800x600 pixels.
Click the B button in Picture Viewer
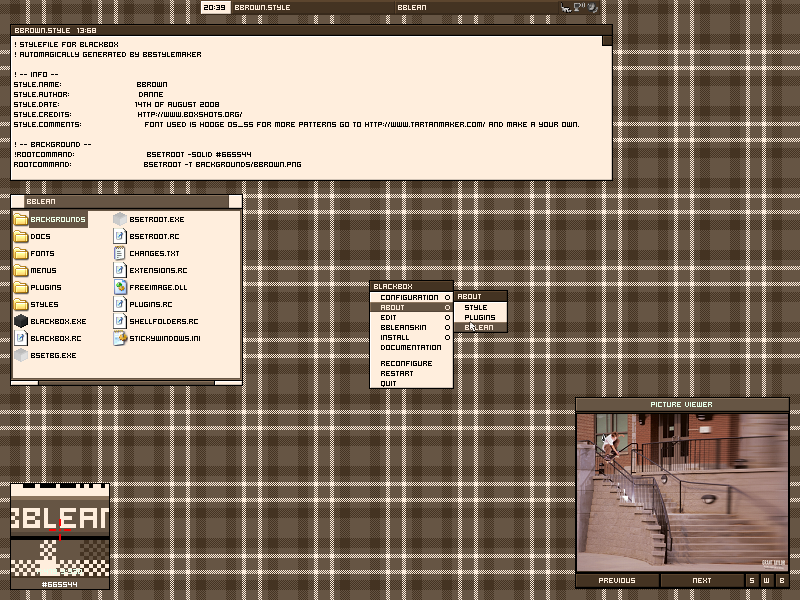click(x=782, y=581)
